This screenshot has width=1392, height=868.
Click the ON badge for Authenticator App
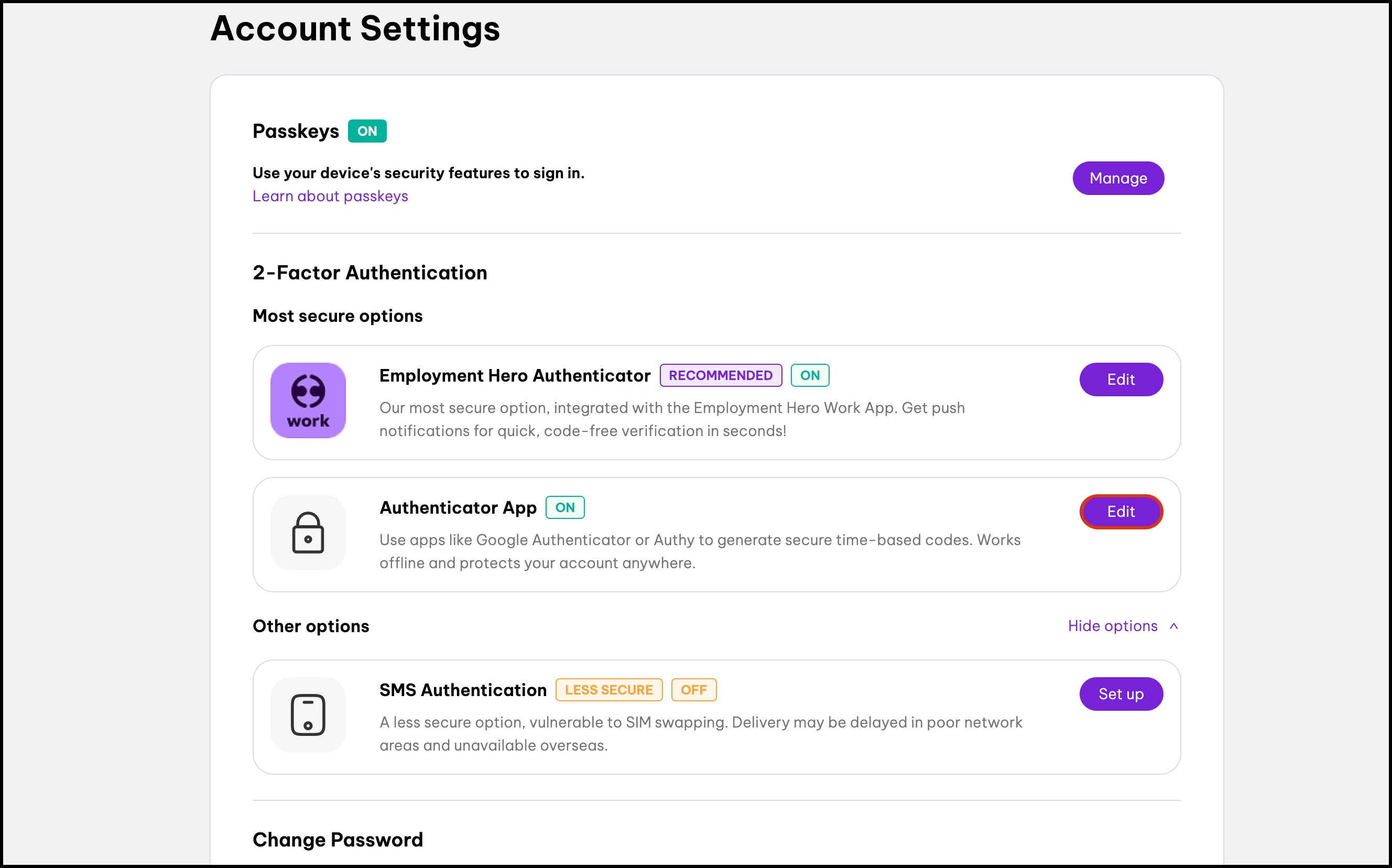point(564,507)
